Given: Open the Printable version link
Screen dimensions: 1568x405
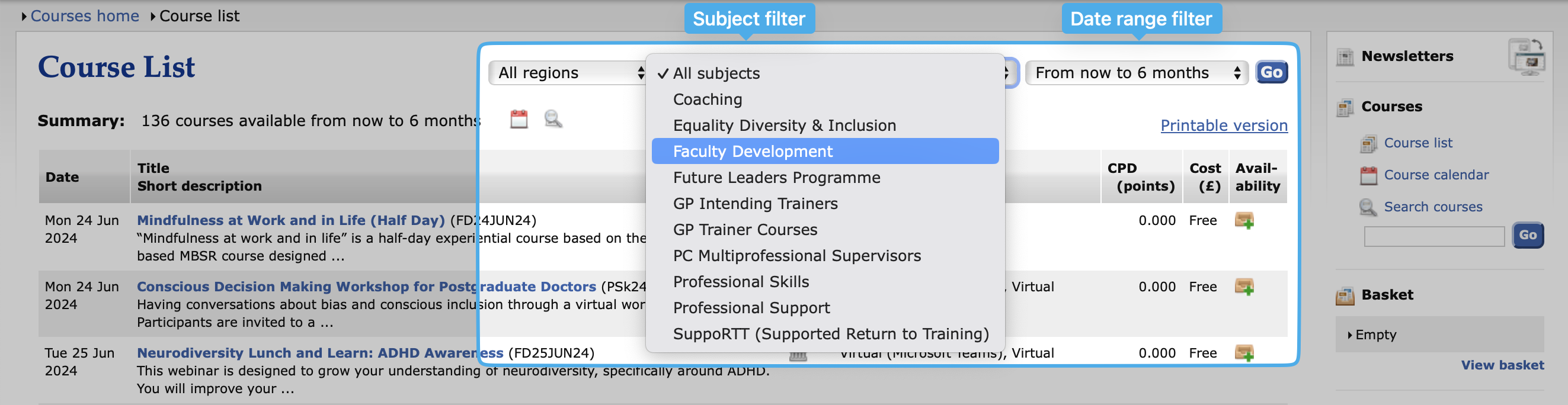Looking at the screenshot, I should tap(1224, 126).
